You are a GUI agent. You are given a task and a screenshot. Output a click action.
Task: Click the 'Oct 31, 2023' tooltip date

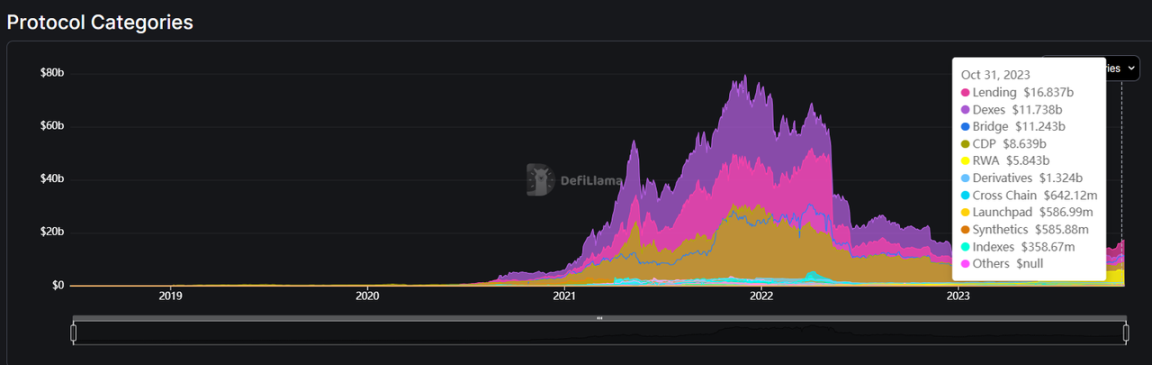click(996, 75)
